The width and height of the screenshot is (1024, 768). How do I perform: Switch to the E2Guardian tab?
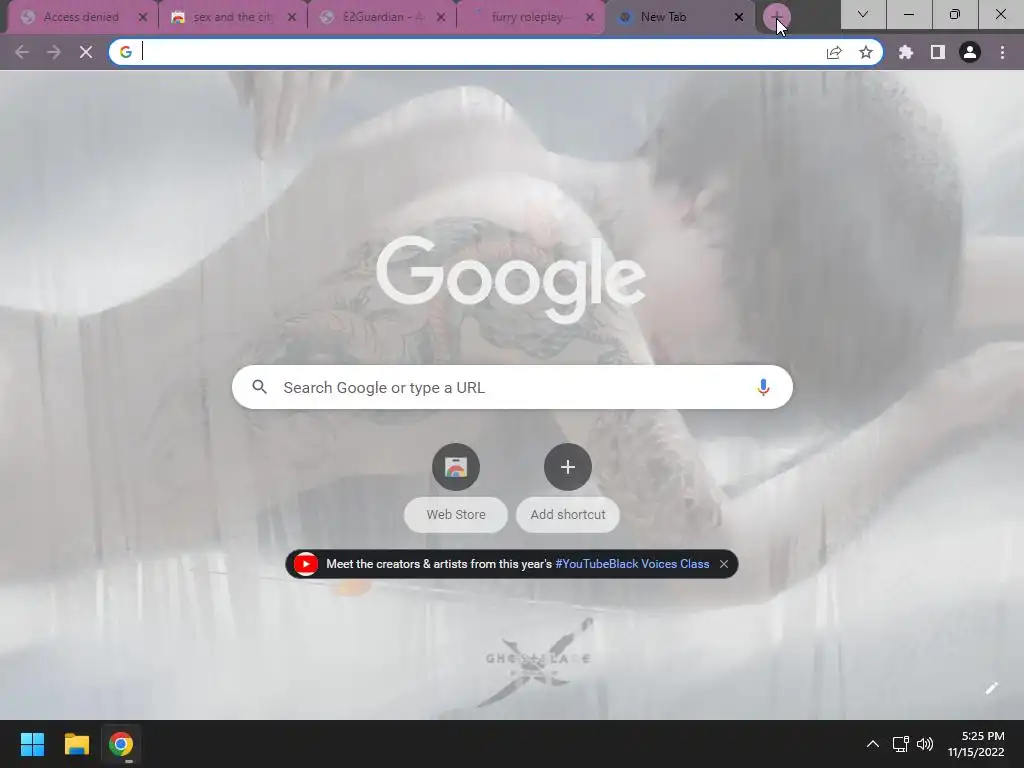[382, 17]
